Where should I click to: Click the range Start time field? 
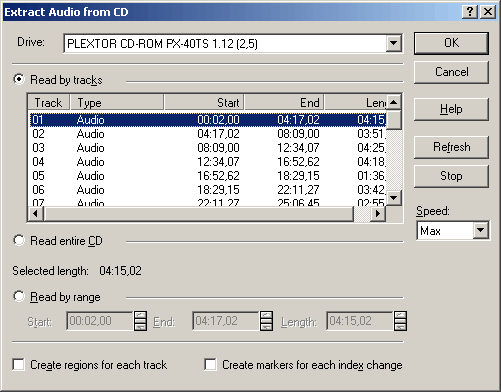click(x=99, y=321)
